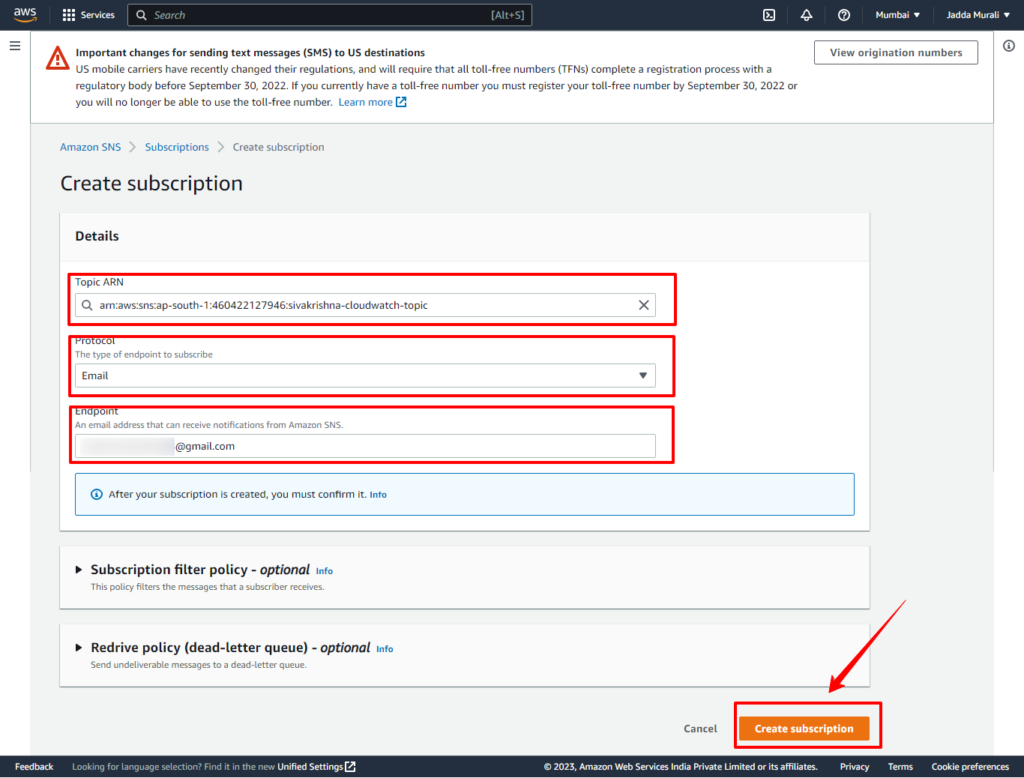The height and width of the screenshot is (778, 1024).
Task: Click the AWS logo home icon
Action: pyautogui.click(x=25, y=14)
